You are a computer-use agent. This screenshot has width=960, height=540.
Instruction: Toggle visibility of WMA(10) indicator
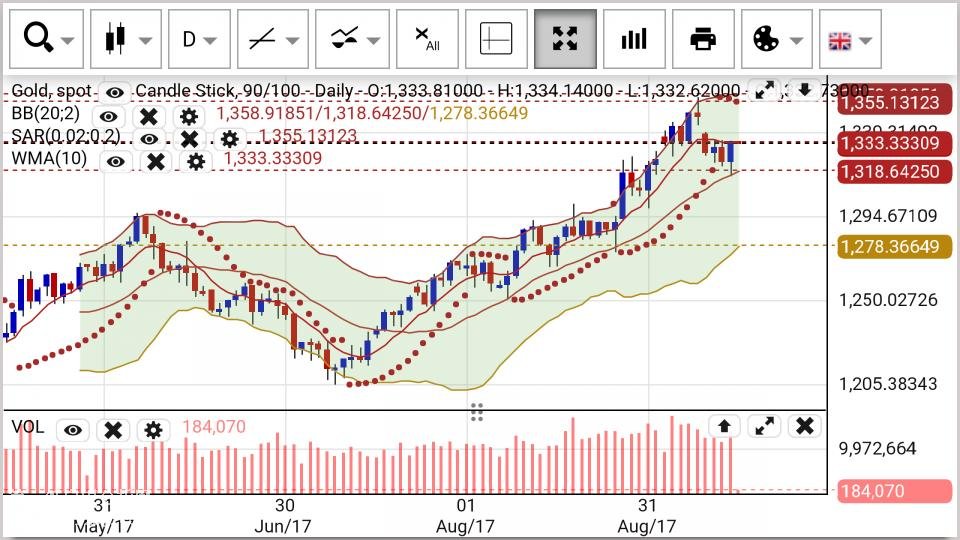coord(116,162)
